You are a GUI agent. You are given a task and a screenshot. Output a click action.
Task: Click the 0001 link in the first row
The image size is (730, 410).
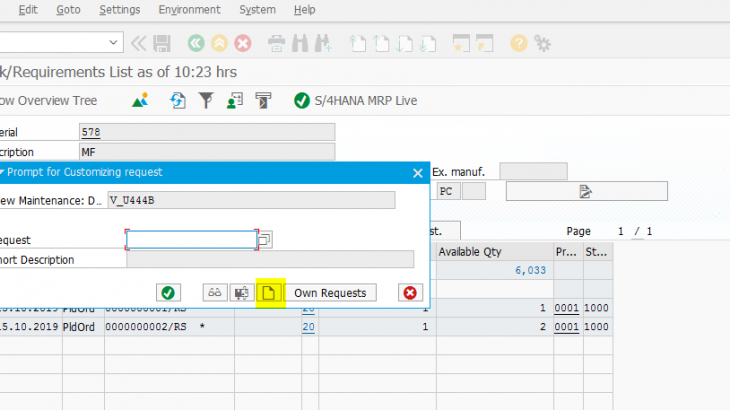[x=566, y=309]
